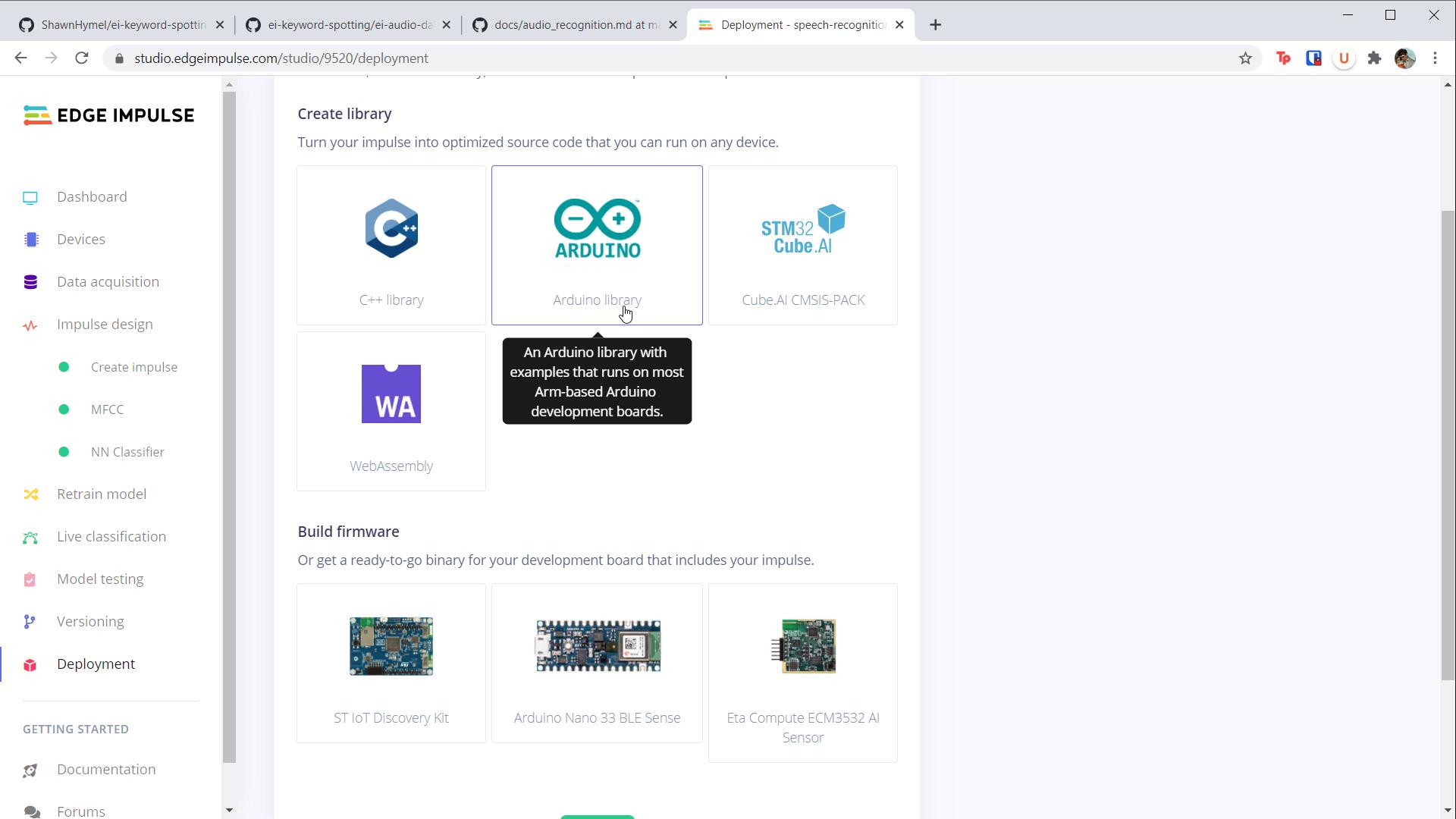Screen dimensions: 1456x819
Task: Select the STM32 Cube.AI CMSIS-PACK option
Action: (802, 245)
